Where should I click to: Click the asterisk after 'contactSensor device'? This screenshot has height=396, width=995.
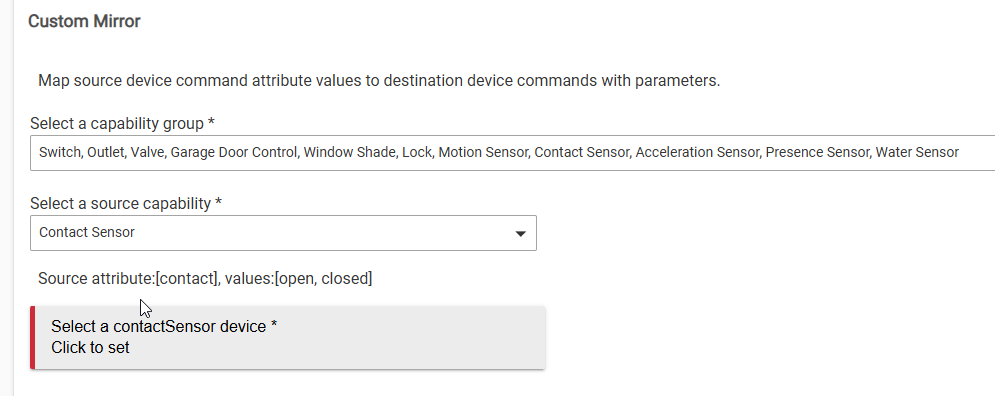coord(273,325)
